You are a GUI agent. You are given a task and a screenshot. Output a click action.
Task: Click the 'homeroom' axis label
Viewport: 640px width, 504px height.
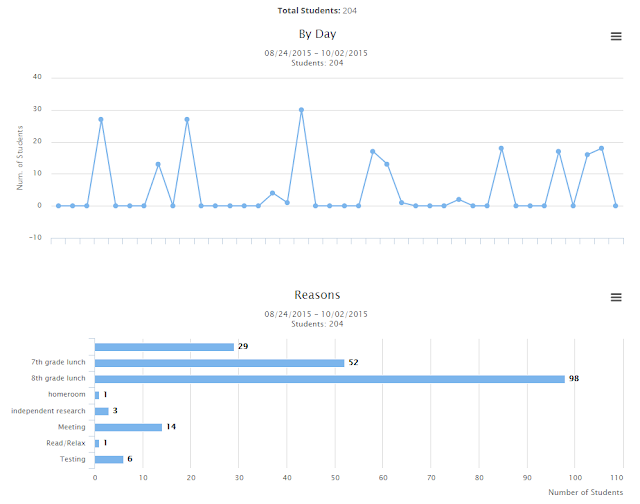pos(67,394)
